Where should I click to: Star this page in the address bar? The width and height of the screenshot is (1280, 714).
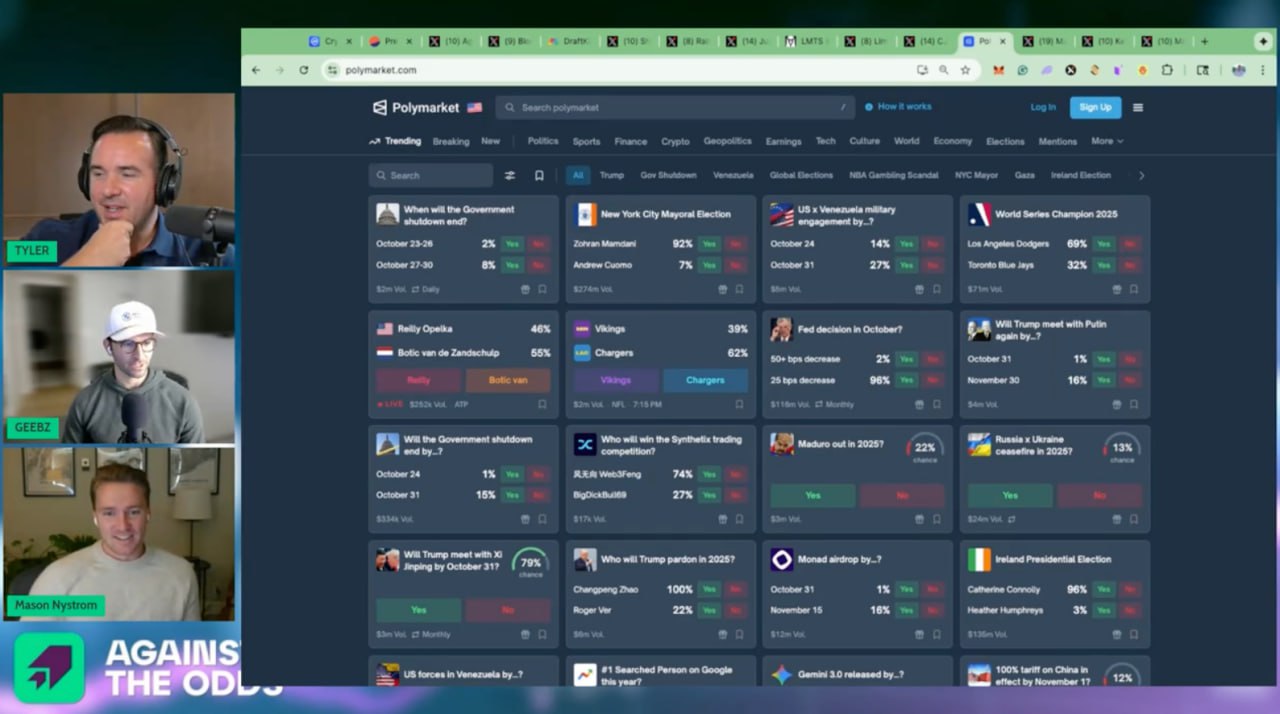(x=965, y=70)
